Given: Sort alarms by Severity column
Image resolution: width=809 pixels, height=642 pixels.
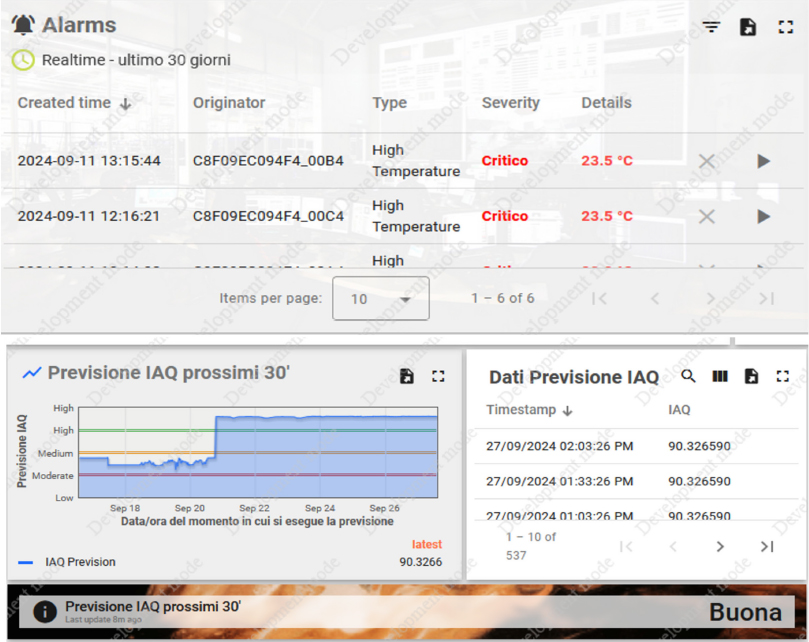Looking at the screenshot, I should [510, 102].
